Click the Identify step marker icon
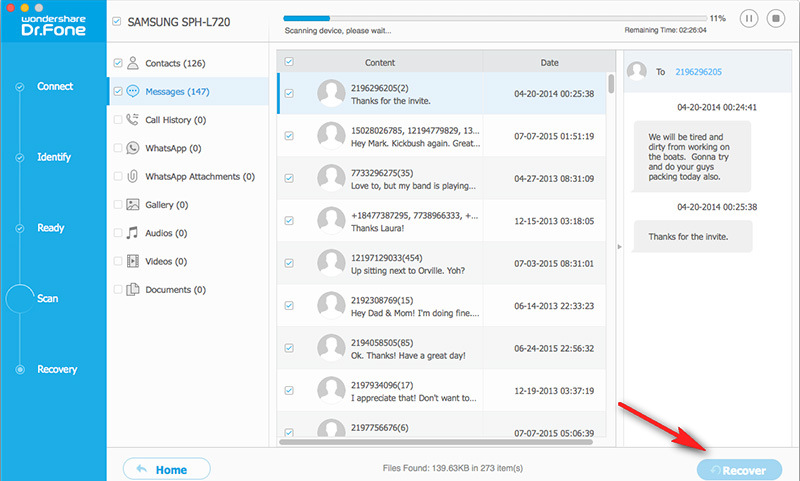This screenshot has height=481, width=800. coord(19,158)
